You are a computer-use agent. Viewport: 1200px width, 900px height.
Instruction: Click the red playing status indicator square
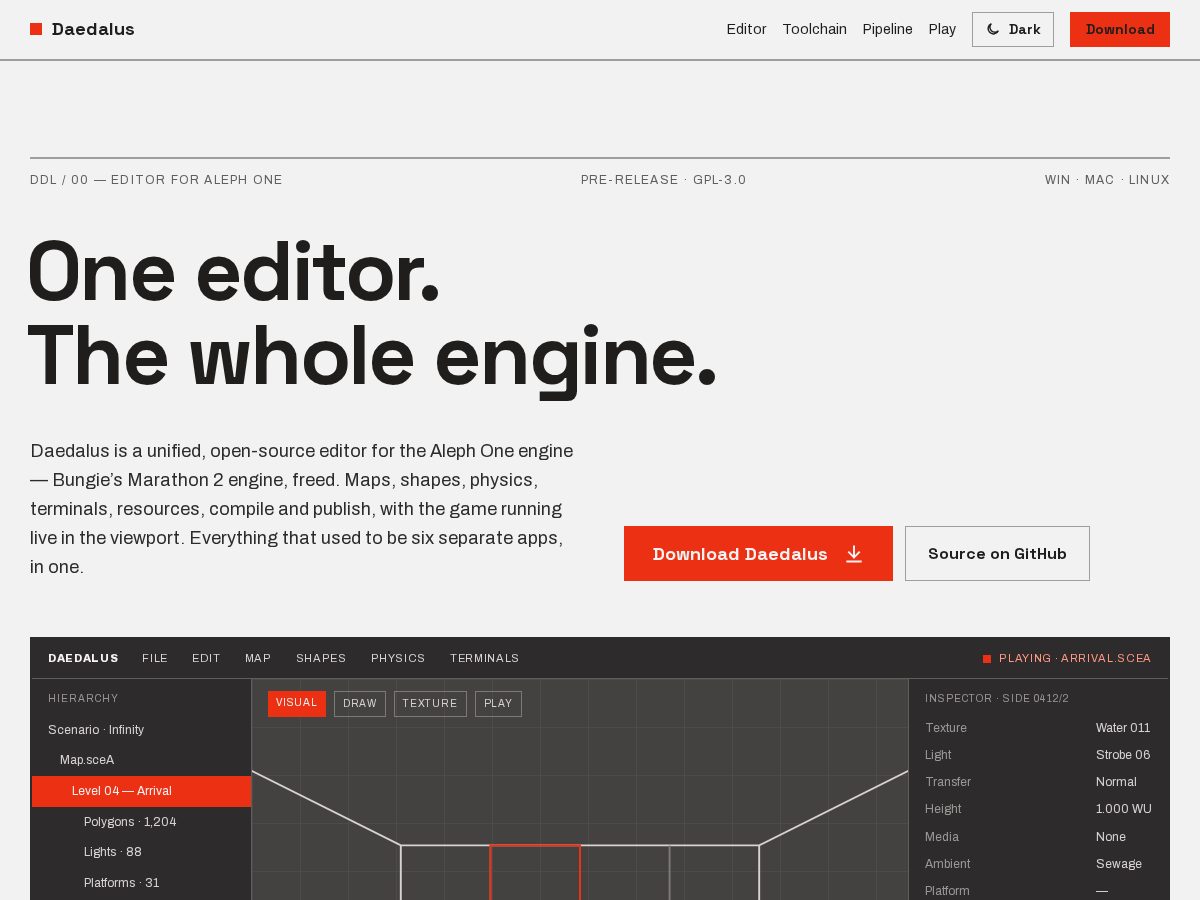[987, 659]
